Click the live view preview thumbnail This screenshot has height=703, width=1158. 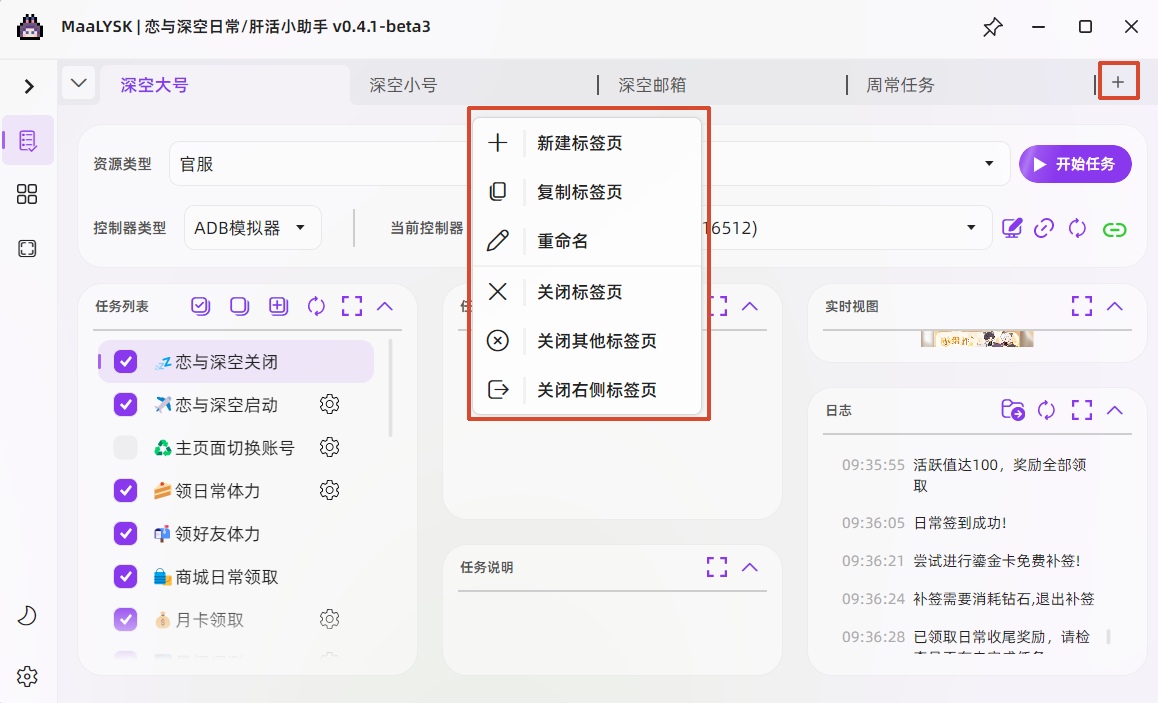pyautogui.click(x=977, y=339)
